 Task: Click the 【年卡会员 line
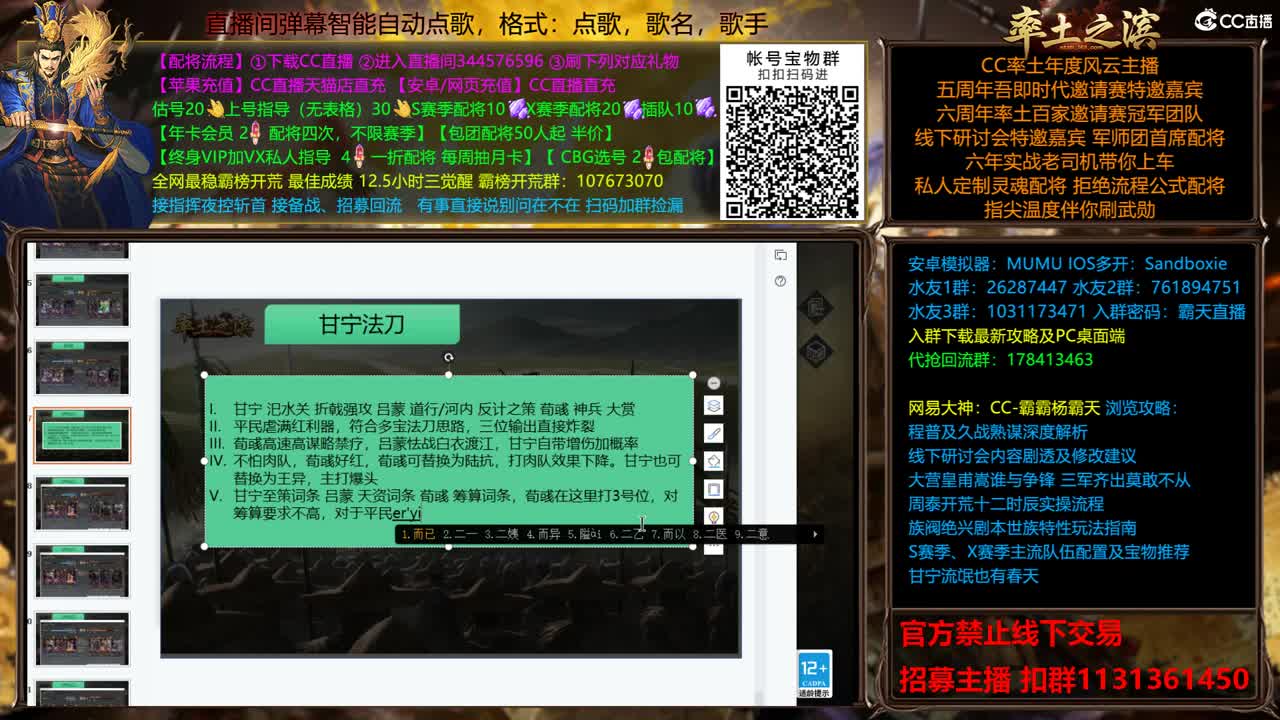(x=383, y=133)
